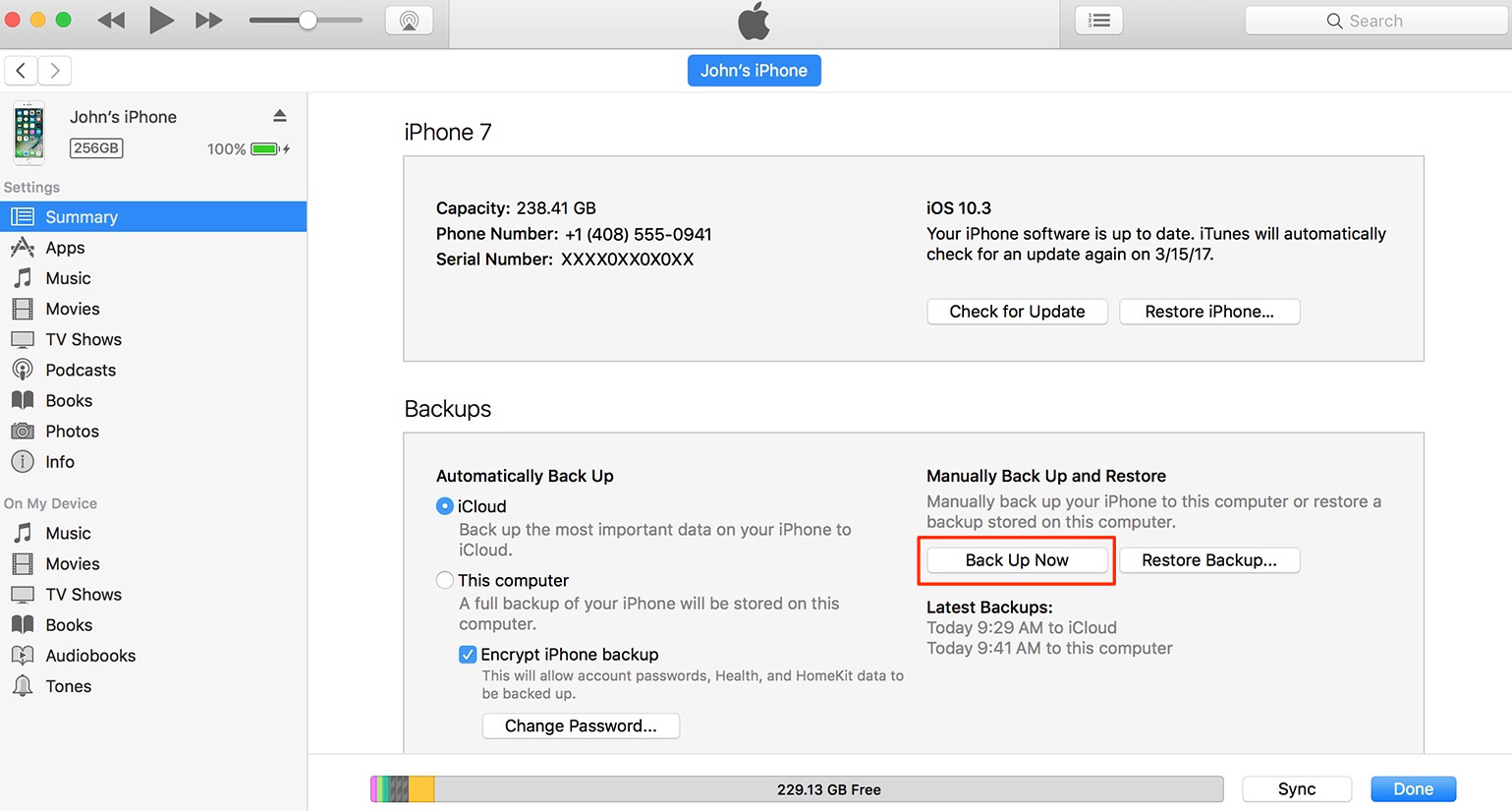Open Movies under On My Device
The height and width of the screenshot is (811, 1512).
[153, 563]
